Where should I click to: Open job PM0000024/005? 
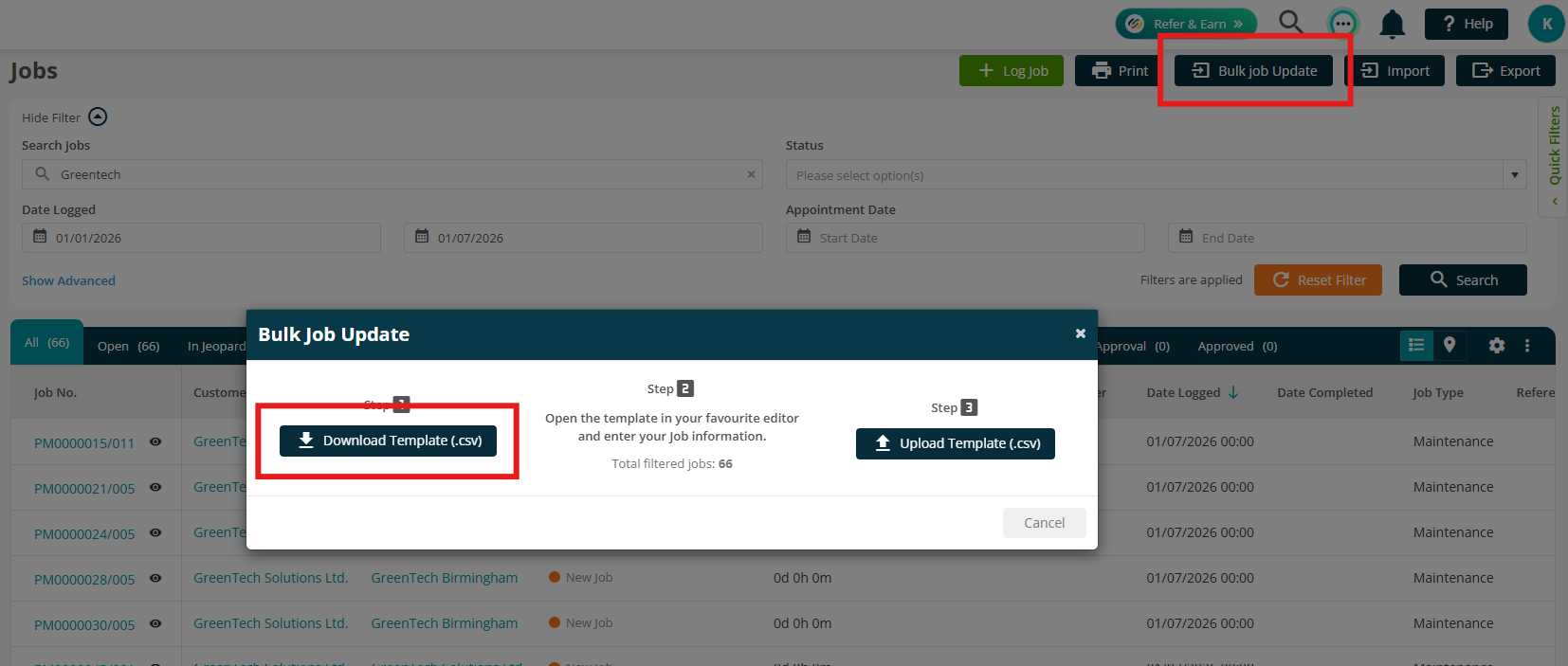[x=84, y=534]
